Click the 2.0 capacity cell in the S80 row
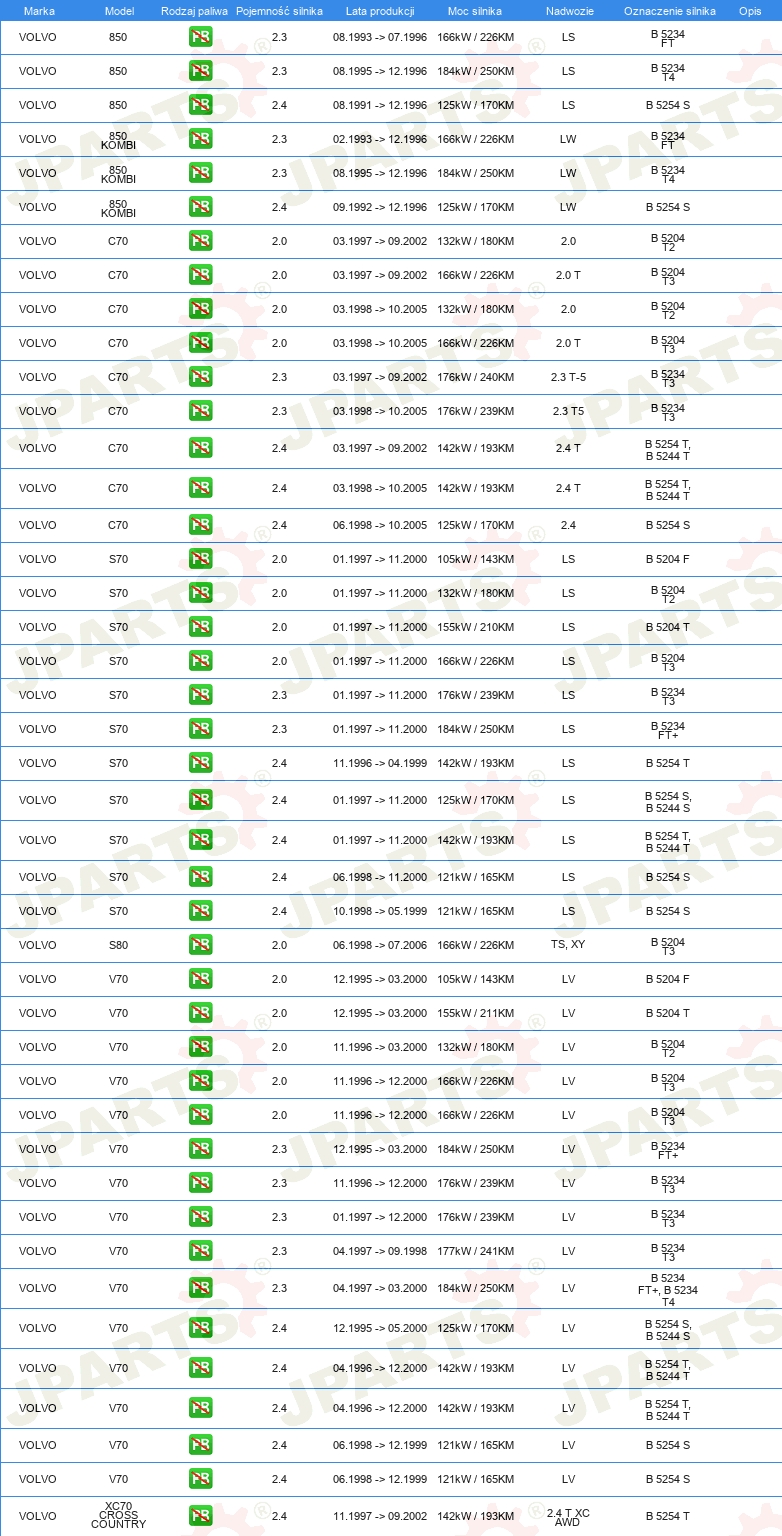782x1536 pixels. 279,946
